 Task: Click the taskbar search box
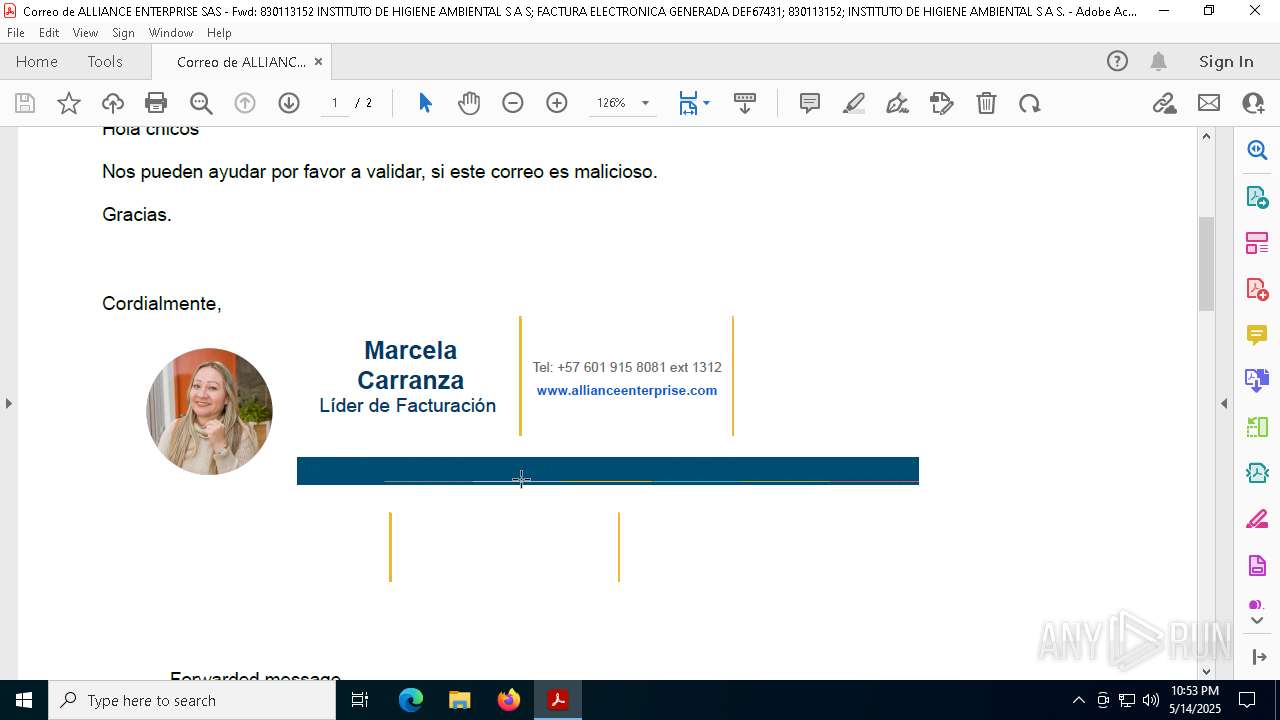tap(192, 700)
